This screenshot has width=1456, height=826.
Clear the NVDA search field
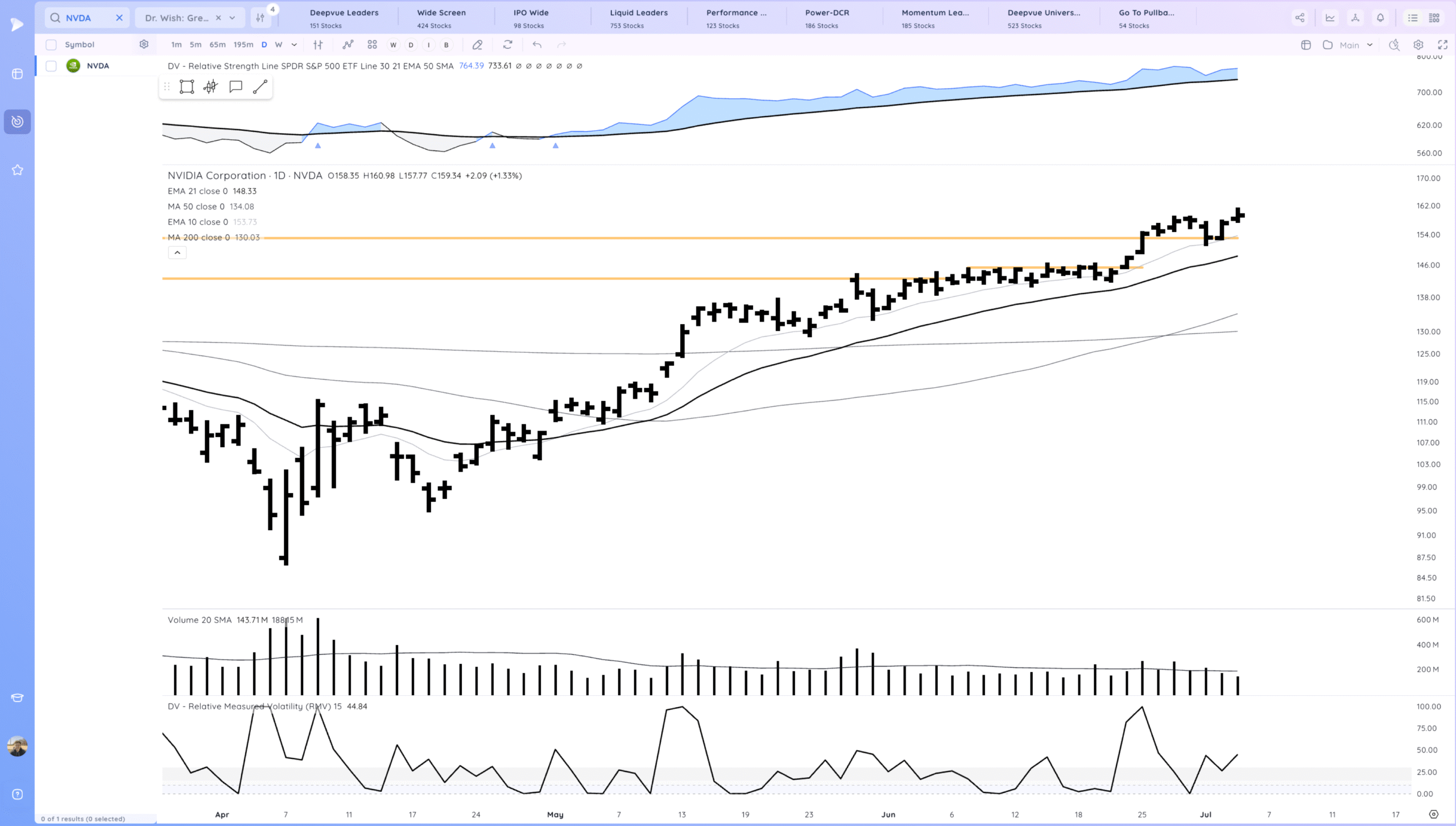click(119, 18)
